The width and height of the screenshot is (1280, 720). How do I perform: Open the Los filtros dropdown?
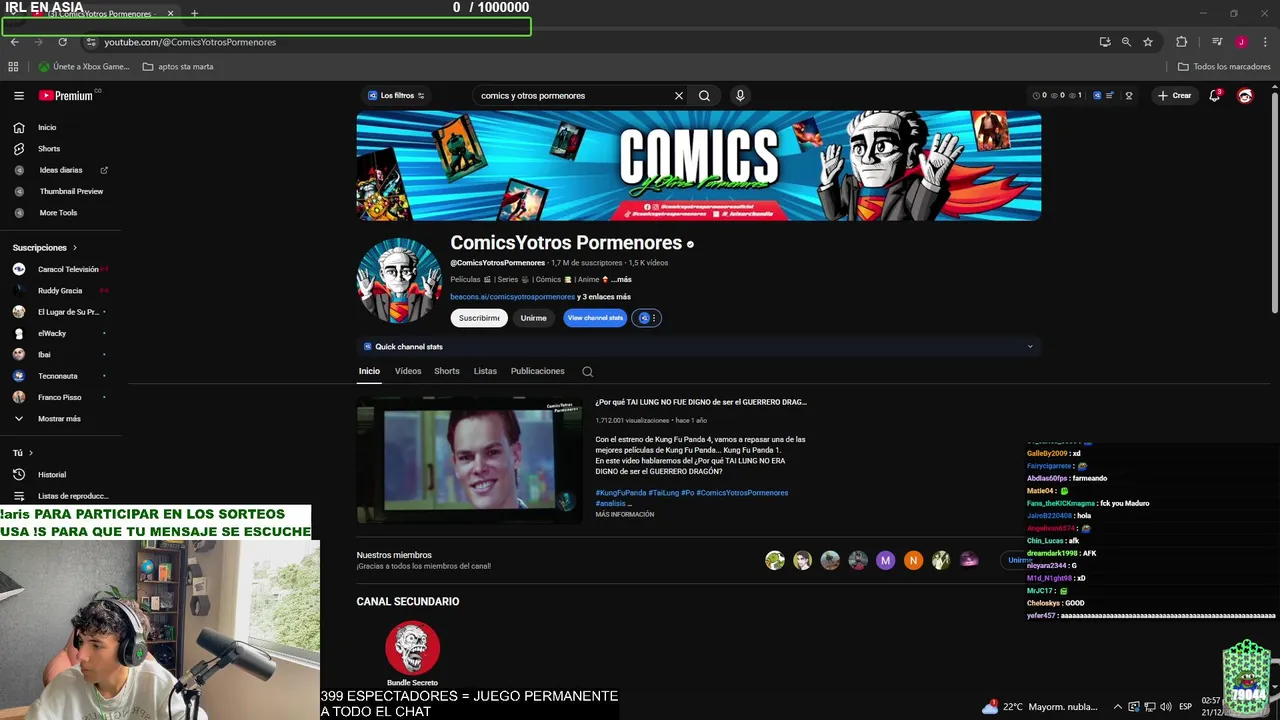click(396, 96)
